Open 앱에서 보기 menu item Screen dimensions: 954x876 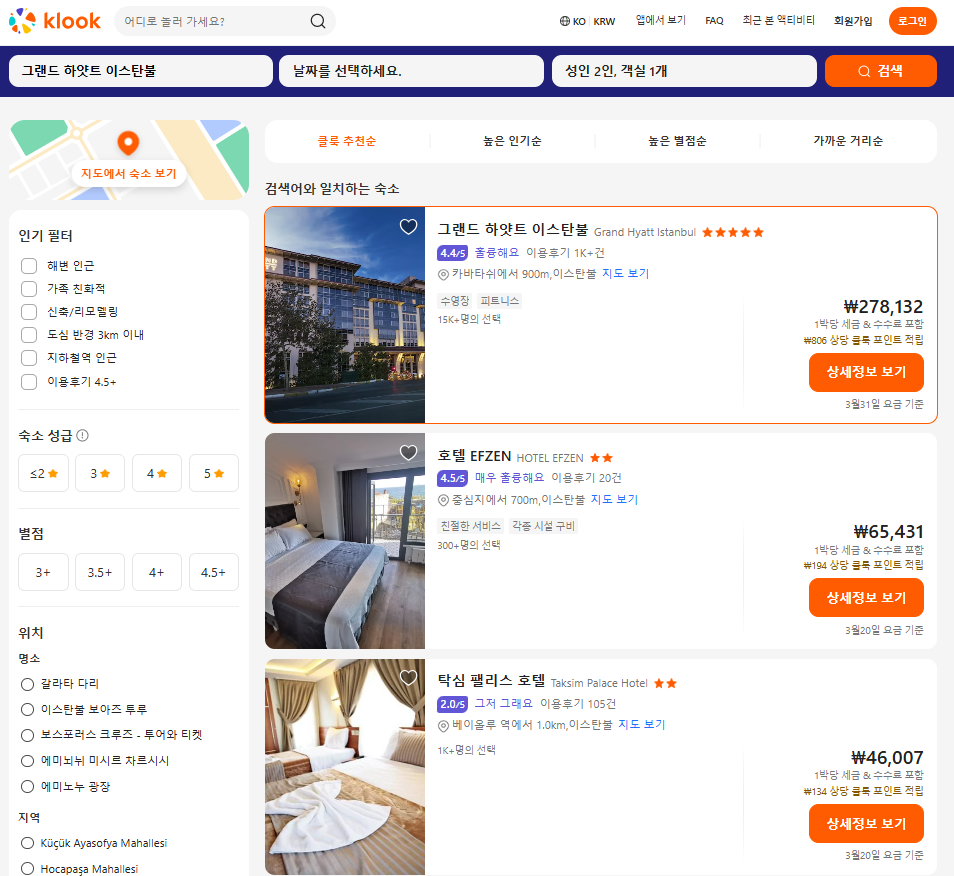[x=661, y=21]
